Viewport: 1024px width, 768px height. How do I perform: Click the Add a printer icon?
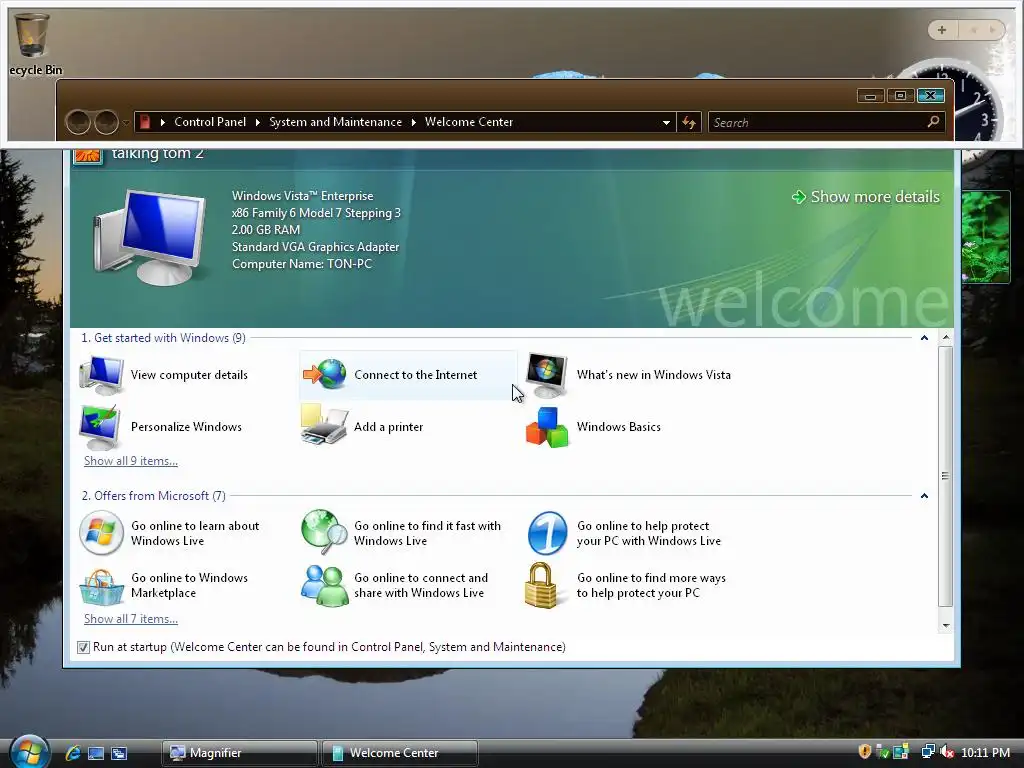click(x=324, y=425)
